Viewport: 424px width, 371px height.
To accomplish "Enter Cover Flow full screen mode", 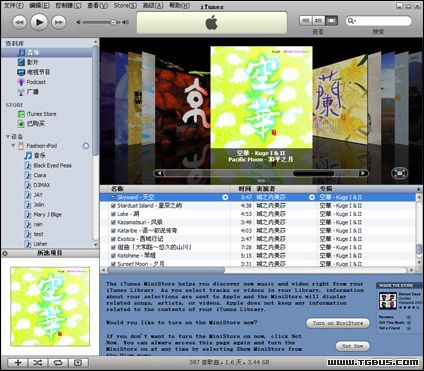I will pyautogui.click(x=399, y=173).
